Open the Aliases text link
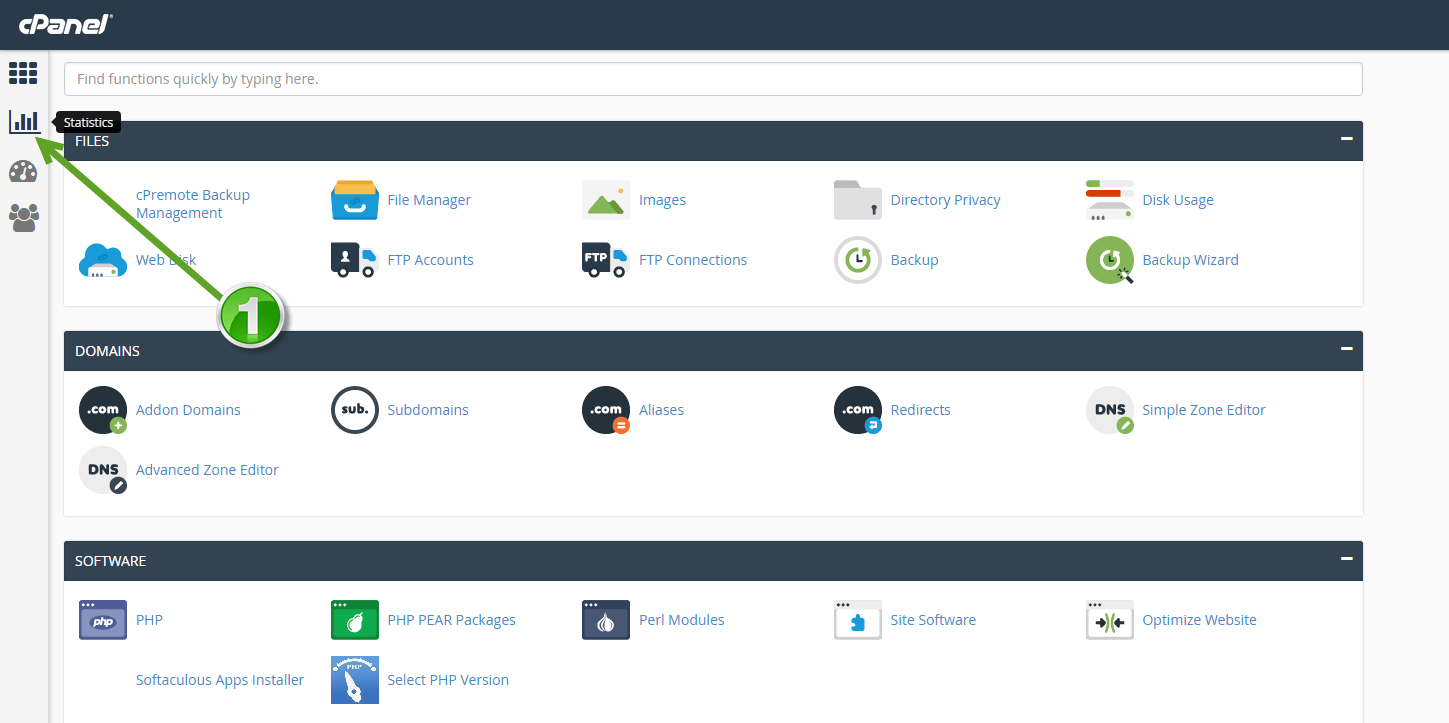The width and height of the screenshot is (1449, 723). pos(661,410)
